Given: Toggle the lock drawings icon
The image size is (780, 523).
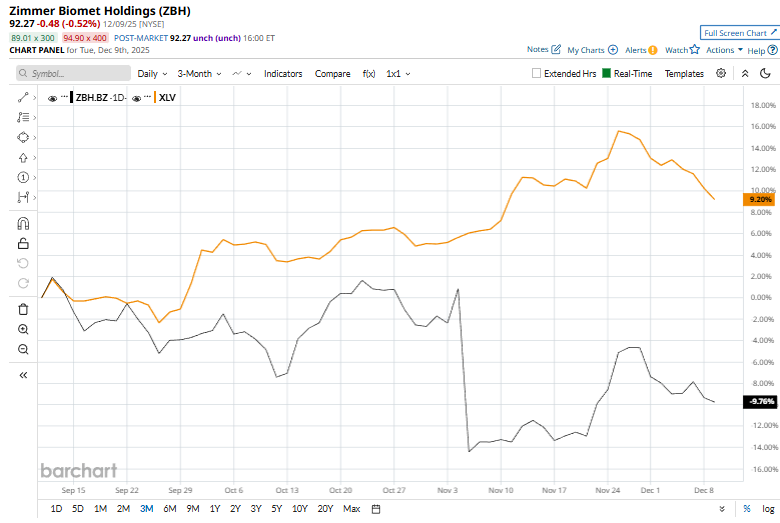Looking at the screenshot, I should 23,243.
